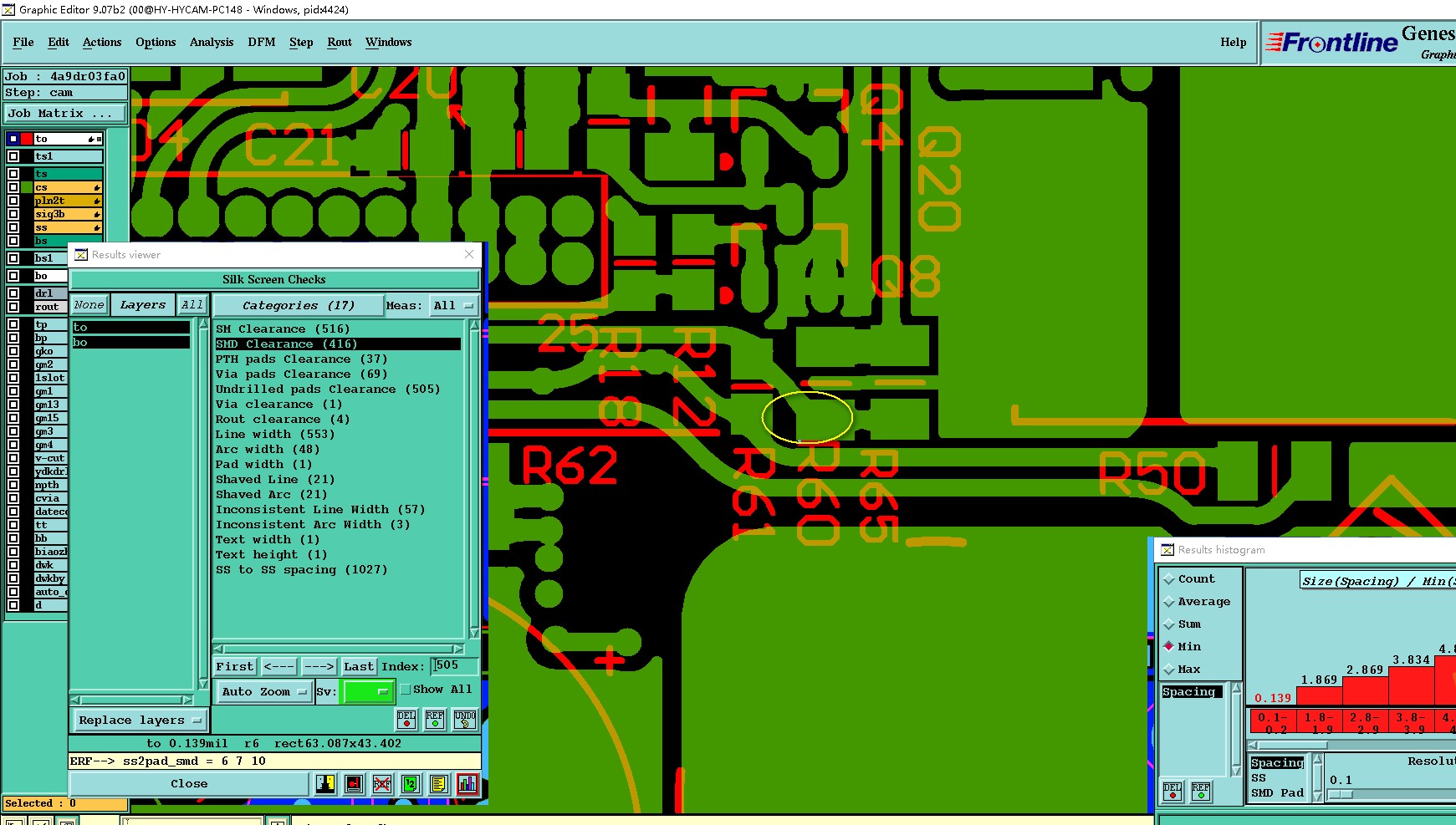Select the Min radio option

point(1169,647)
